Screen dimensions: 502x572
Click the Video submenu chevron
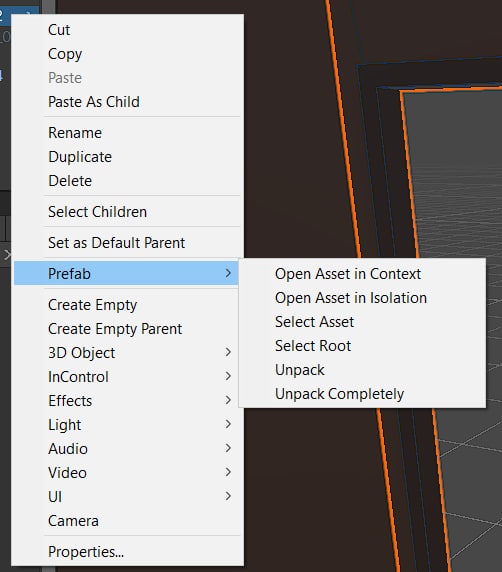(228, 472)
